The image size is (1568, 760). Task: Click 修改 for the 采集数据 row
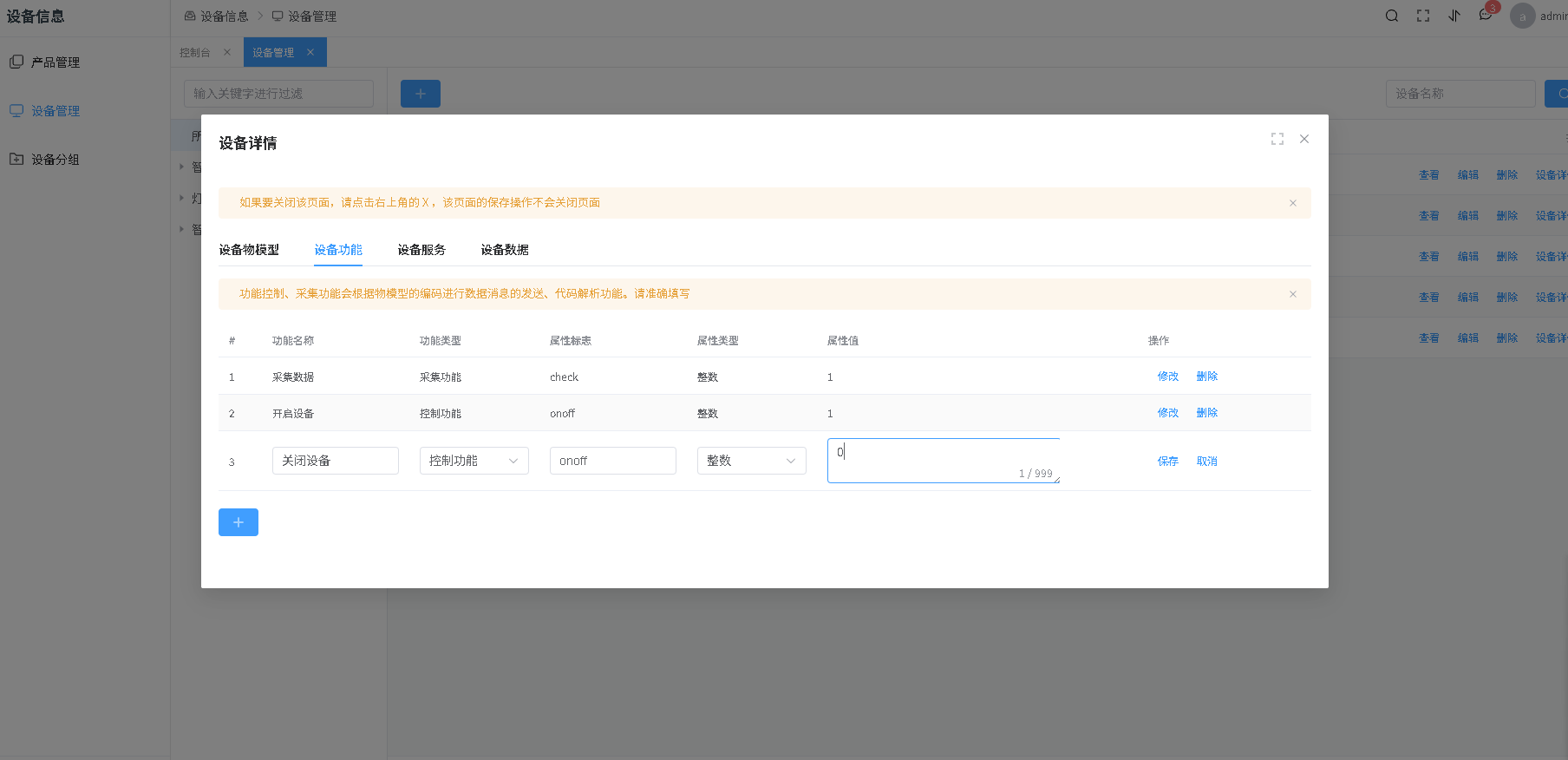1167,377
